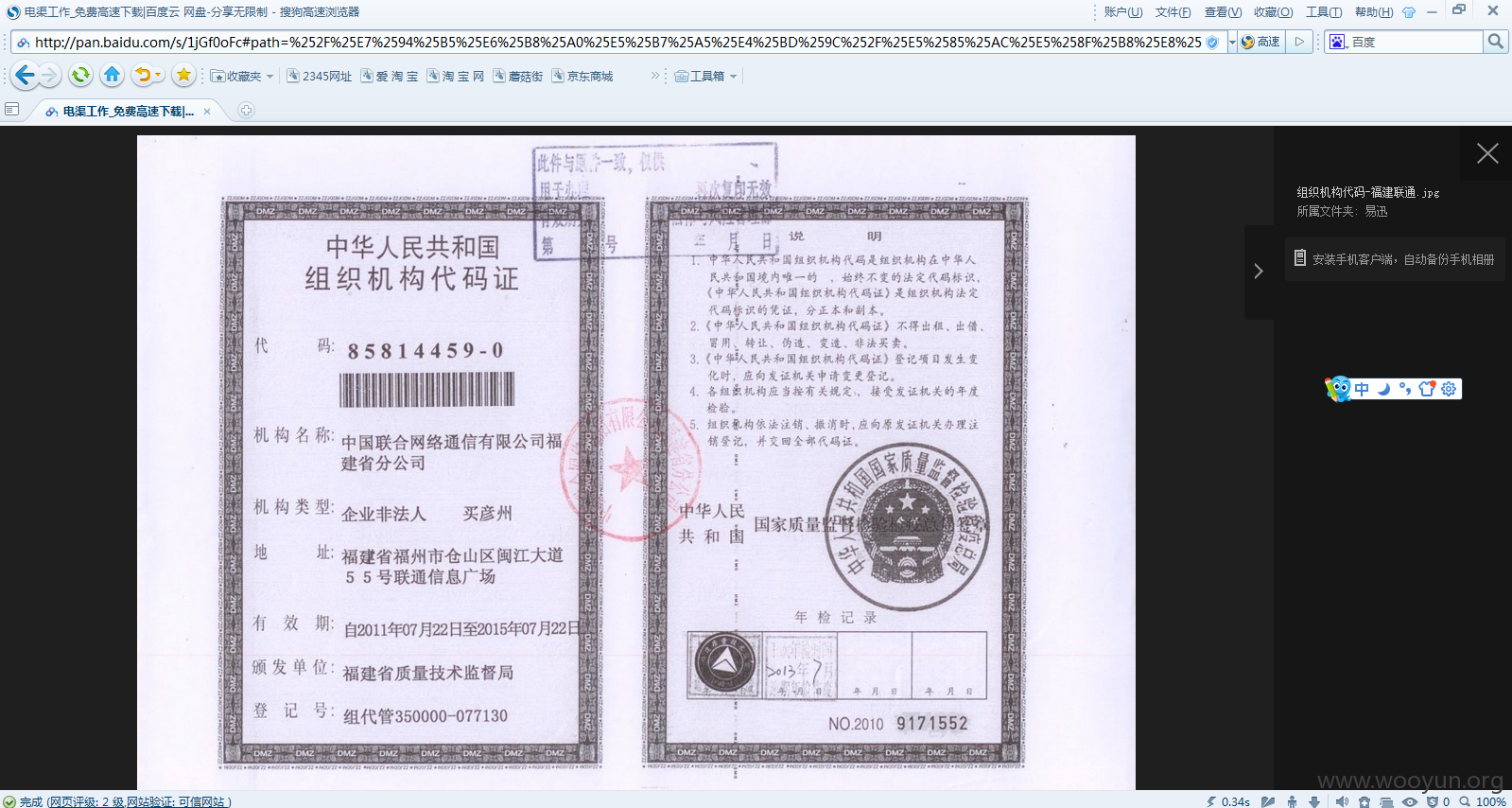Viewport: 1512px width, 808px height.
Task: Toggle the eye icon in status bar
Action: [1410, 801]
